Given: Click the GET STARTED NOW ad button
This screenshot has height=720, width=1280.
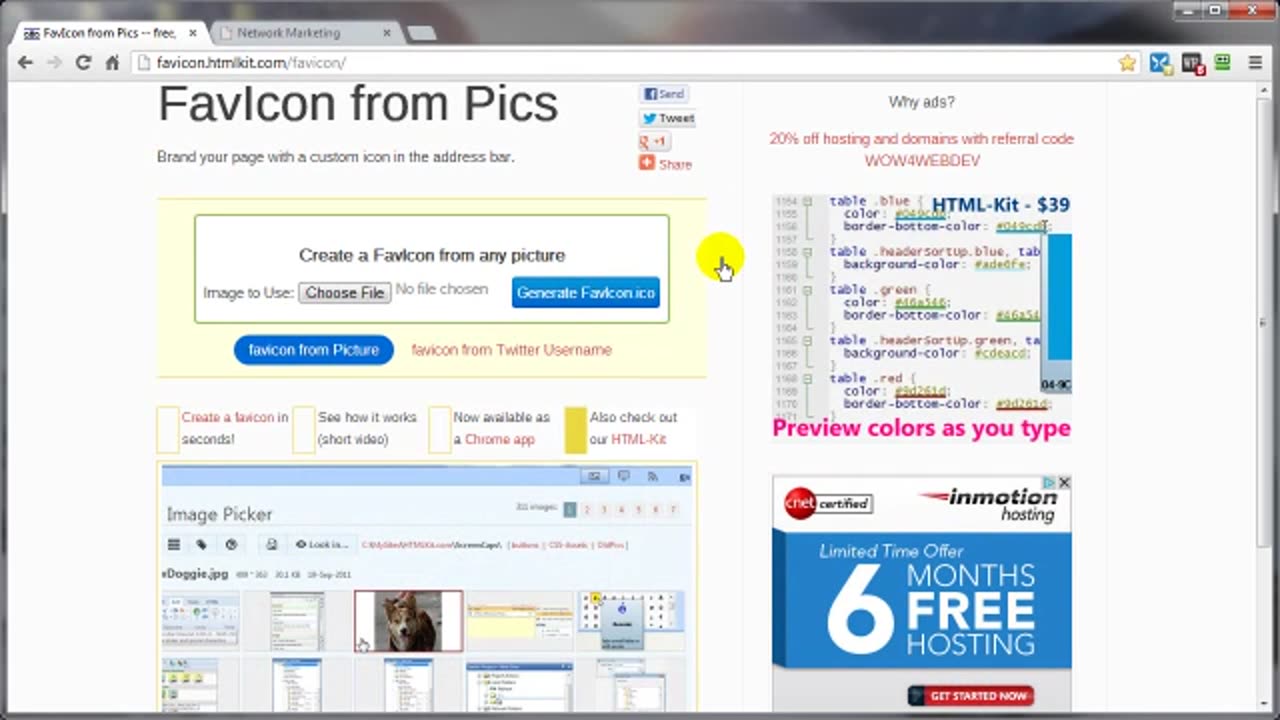Looking at the screenshot, I should tap(970, 696).
